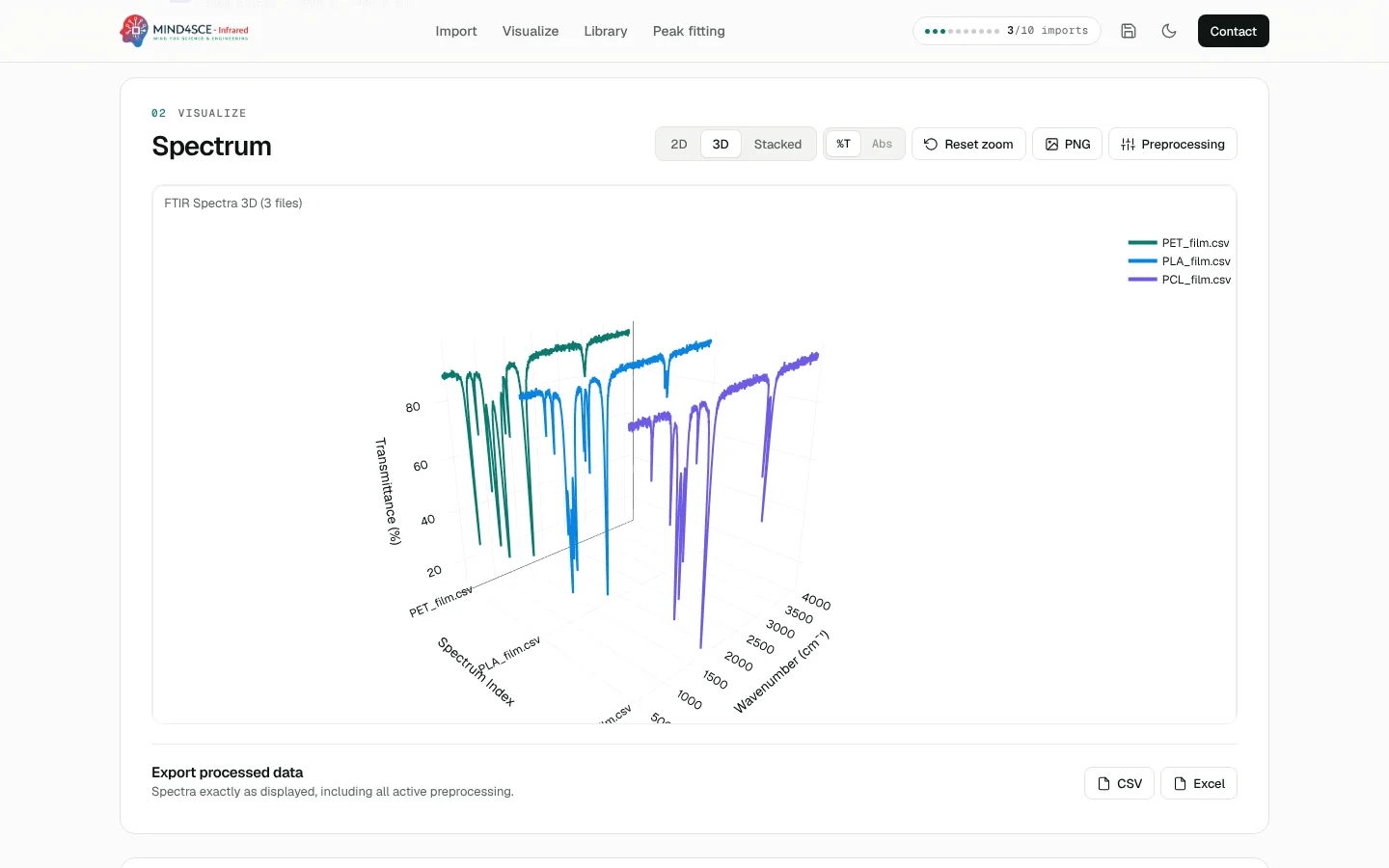Click the Reset zoom button
This screenshot has width=1389, height=868.
click(968, 144)
